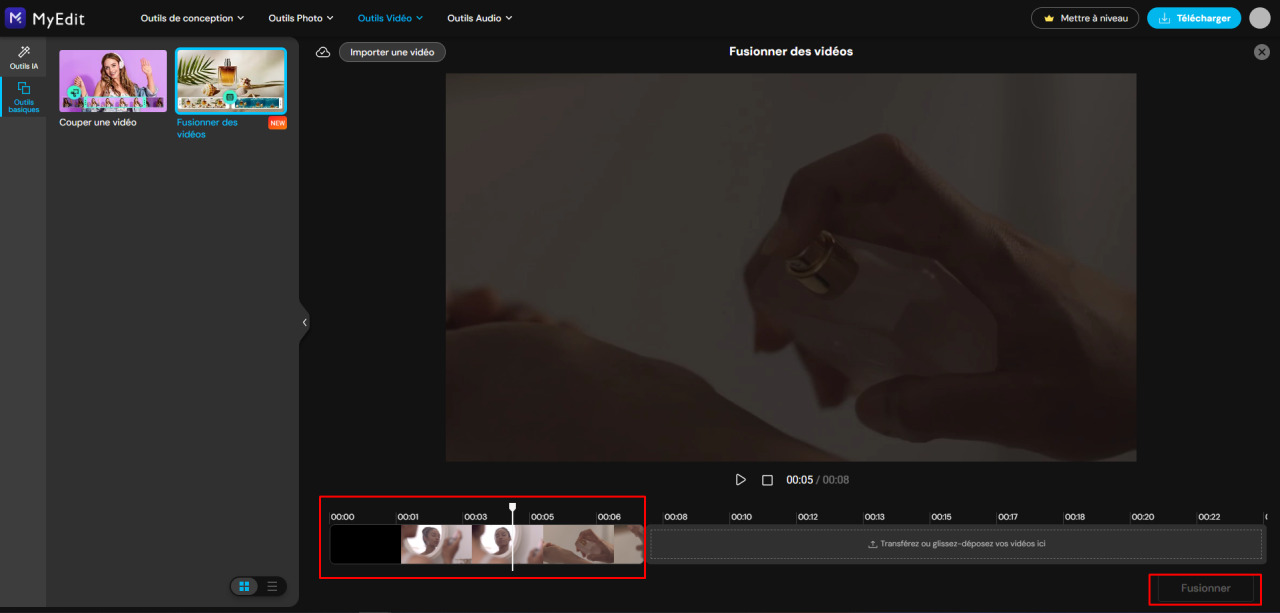Screen dimensions: 1280x613
Task: Click the cloud storage icon
Action: point(323,52)
